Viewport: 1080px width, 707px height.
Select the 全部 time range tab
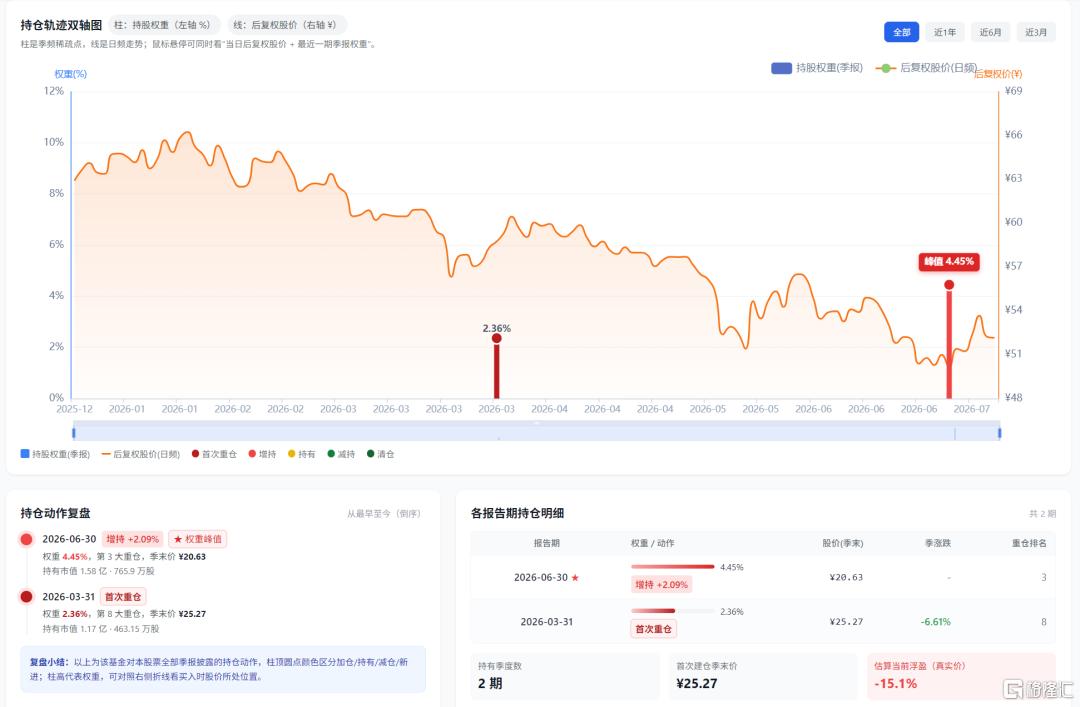coord(902,32)
